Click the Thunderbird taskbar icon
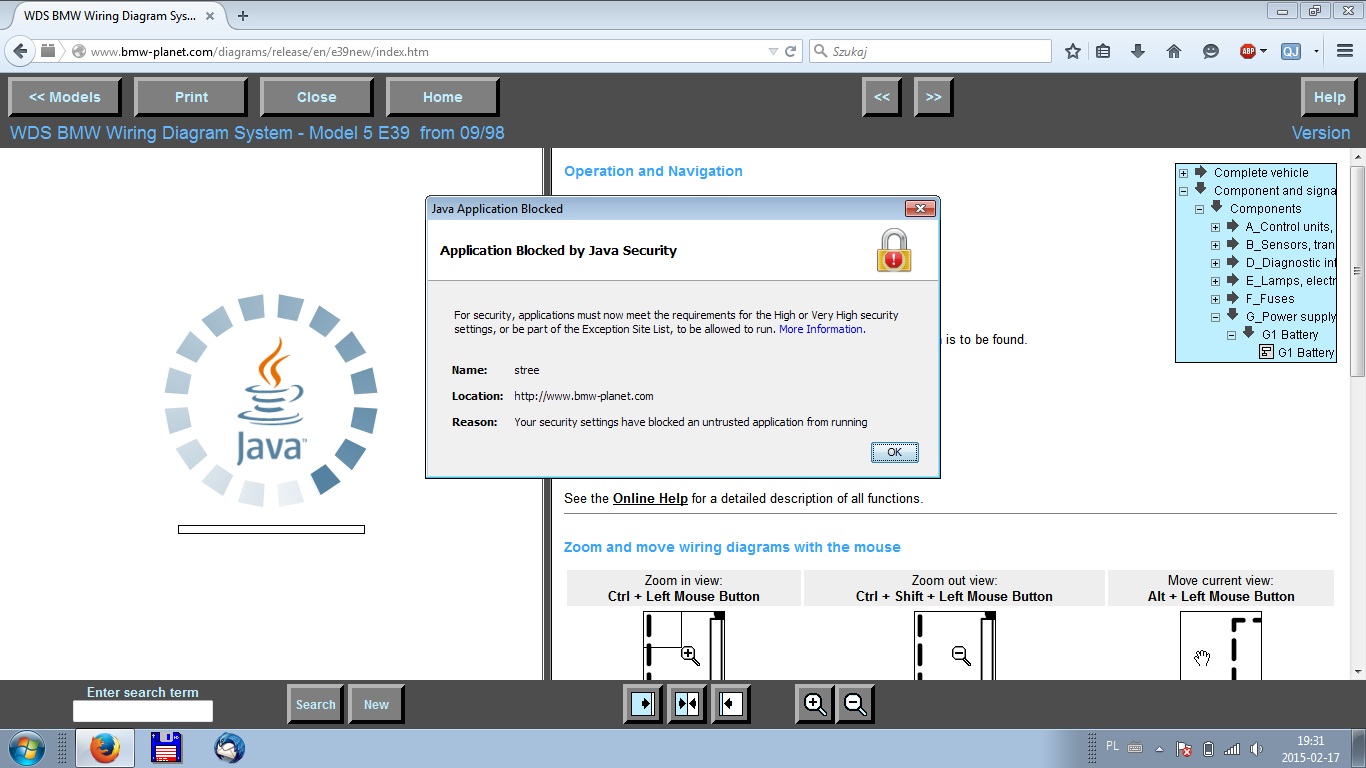Viewport: 1366px width, 768px height. (x=229, y=748)
